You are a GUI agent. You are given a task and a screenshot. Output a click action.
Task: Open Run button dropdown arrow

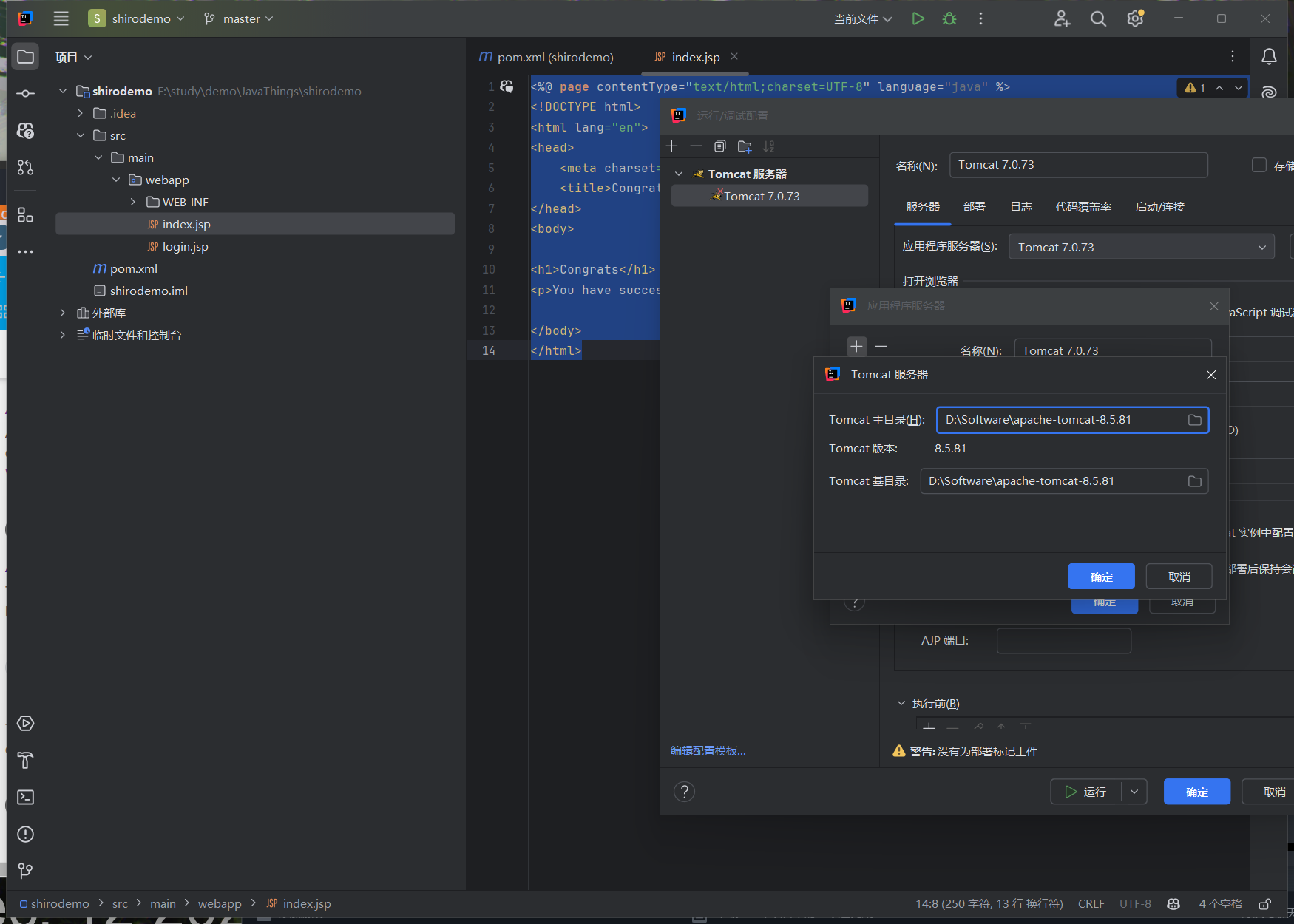tap(1134, 792)
